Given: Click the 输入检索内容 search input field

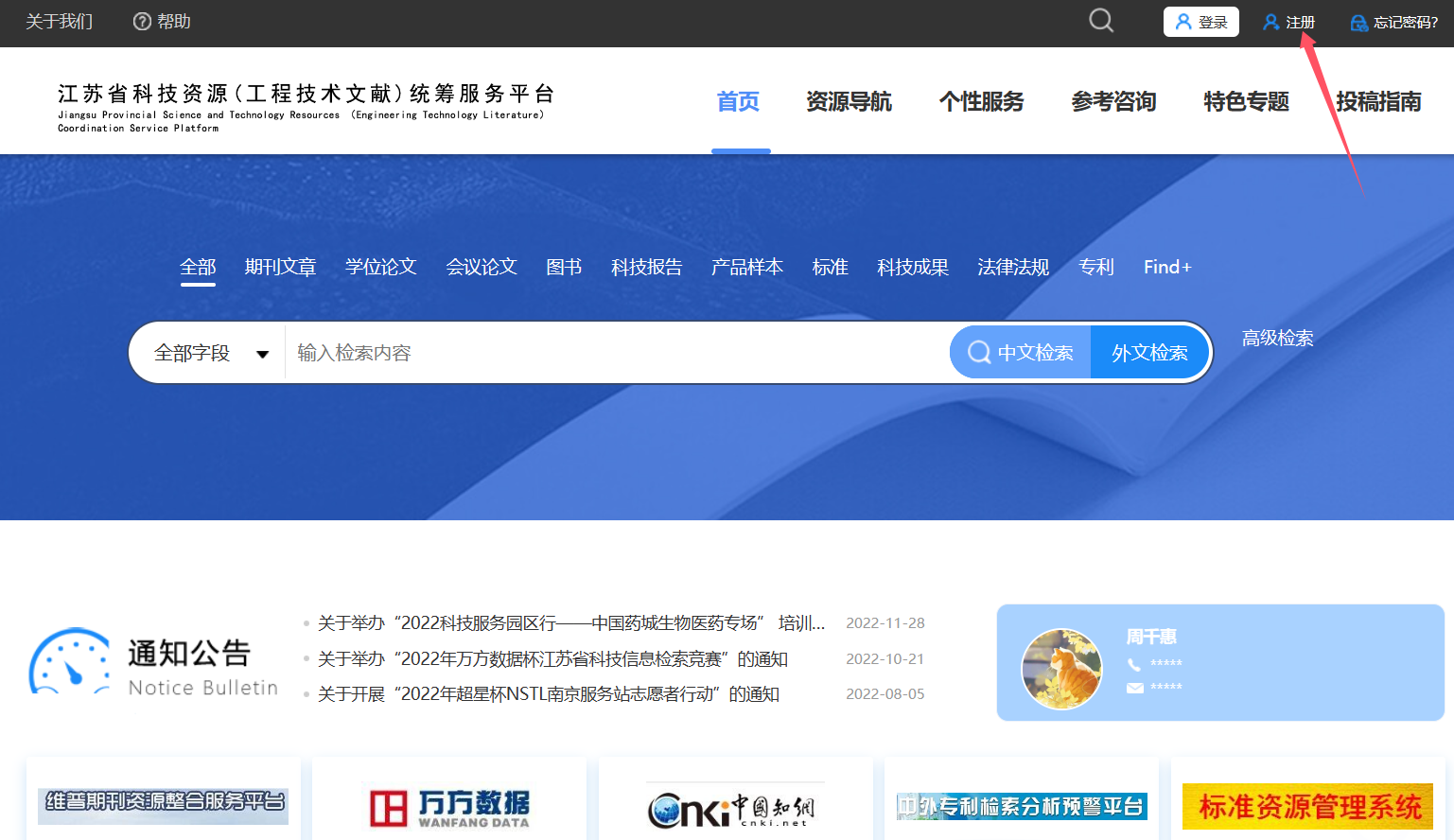Looking at the screenshot, I should point(615,353).
